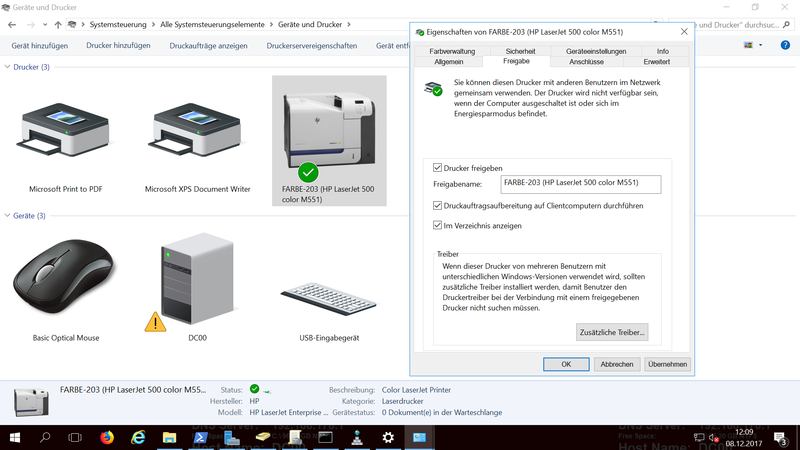Click Druckaufträge anzeigen in toolbar
The height and width of the screenshot is (450, 800).
[208, 45]
